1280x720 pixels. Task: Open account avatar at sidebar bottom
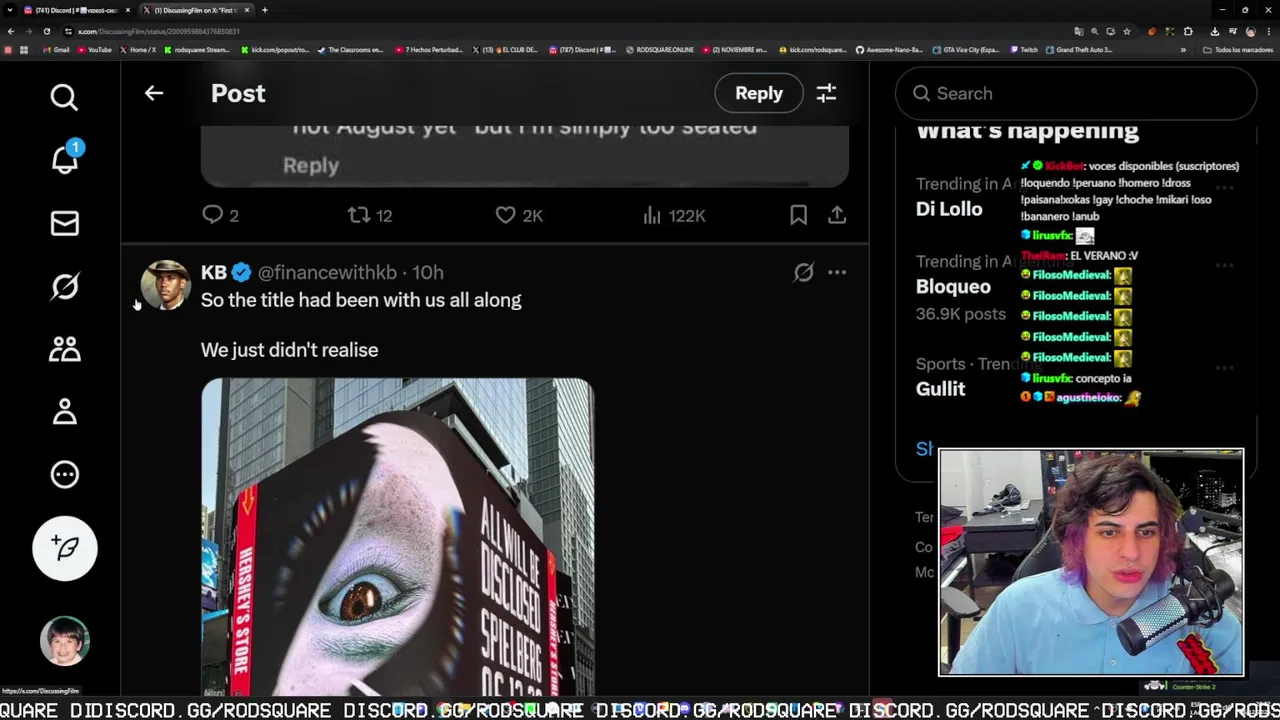click(65, 641)
